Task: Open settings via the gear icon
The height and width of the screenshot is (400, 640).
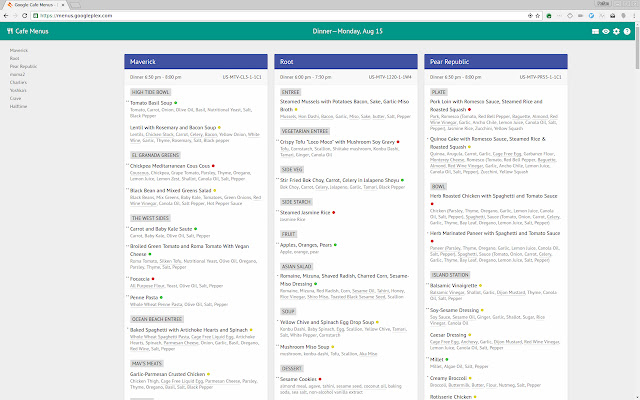Action: coord(616,32)
